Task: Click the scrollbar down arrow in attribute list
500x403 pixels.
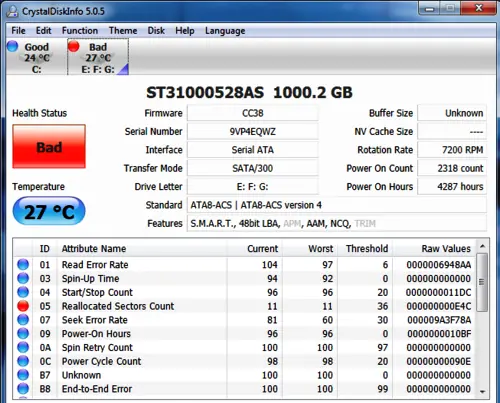Action: coord(482,392)
